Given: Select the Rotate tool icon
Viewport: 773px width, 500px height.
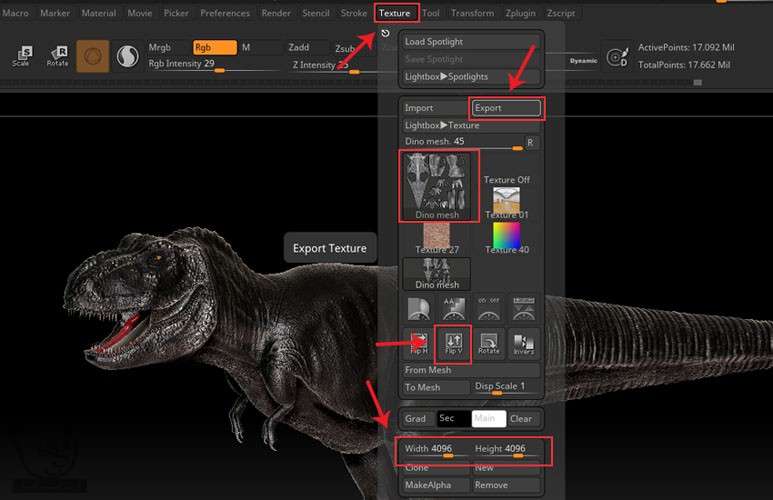Looking at the screenshot, I should [57, 56].
